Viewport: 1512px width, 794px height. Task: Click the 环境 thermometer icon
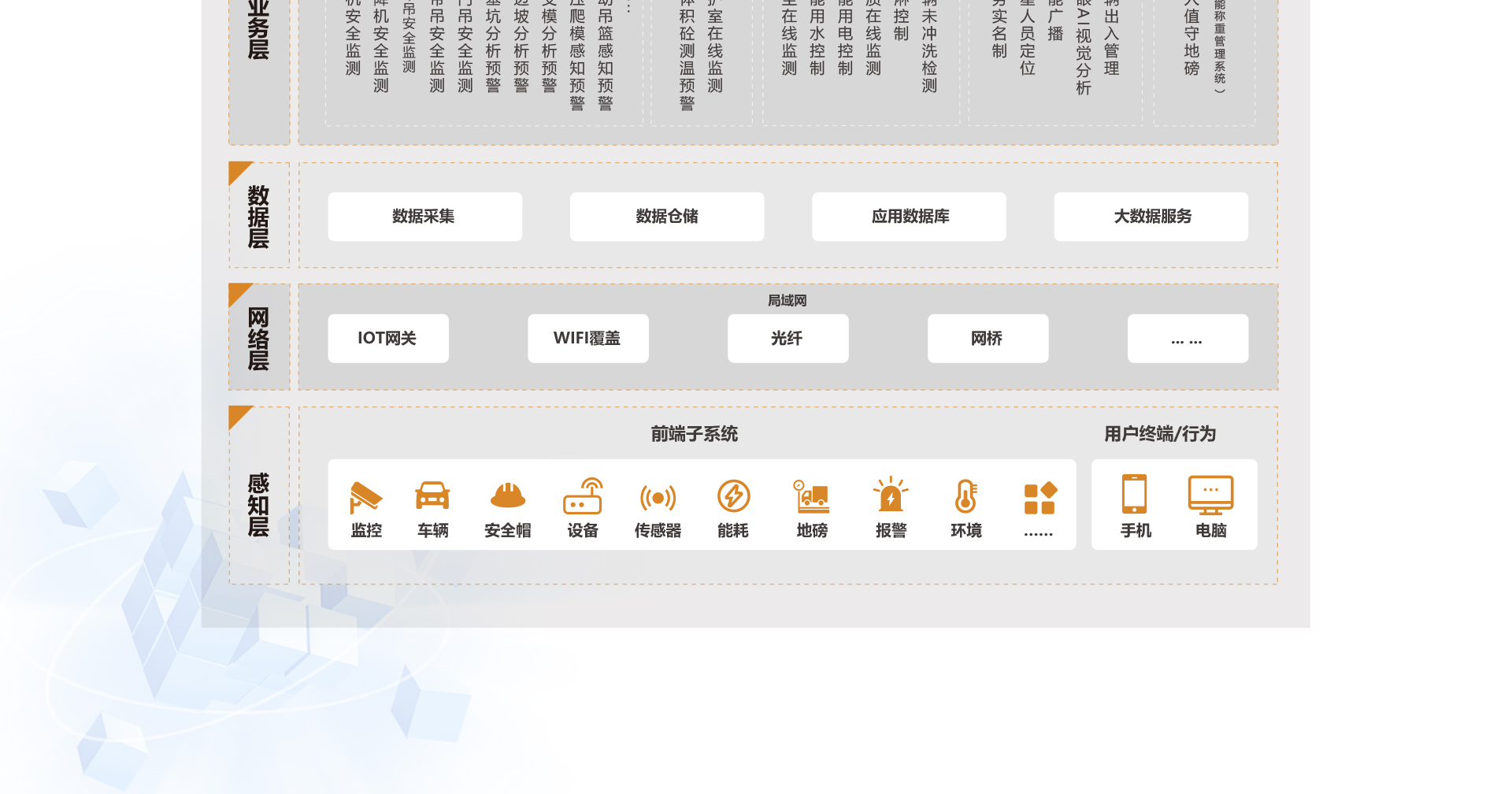tap(965, 497)
